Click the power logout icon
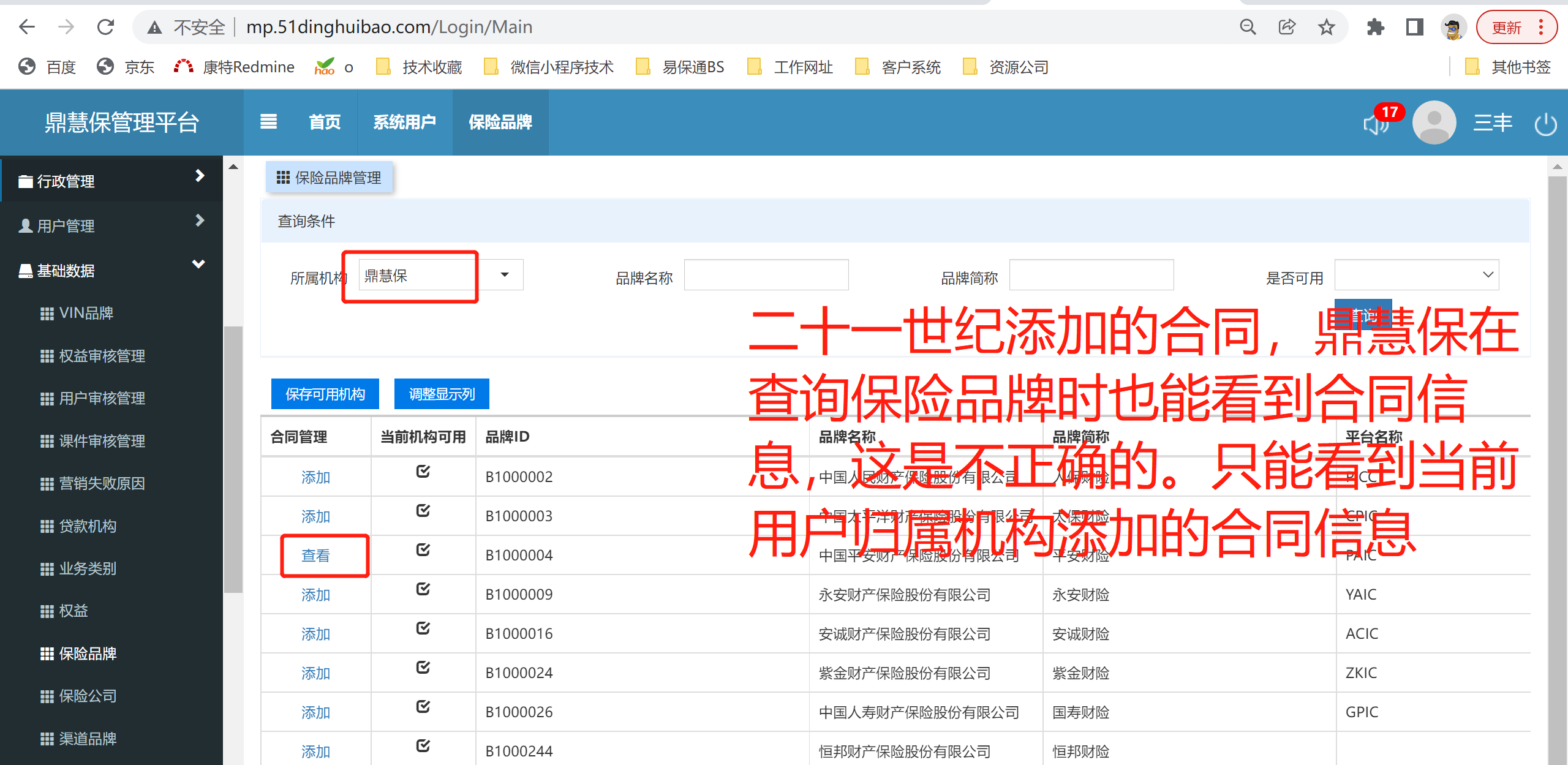Viewport: 1568px width, 765px height. point(1545,124)
